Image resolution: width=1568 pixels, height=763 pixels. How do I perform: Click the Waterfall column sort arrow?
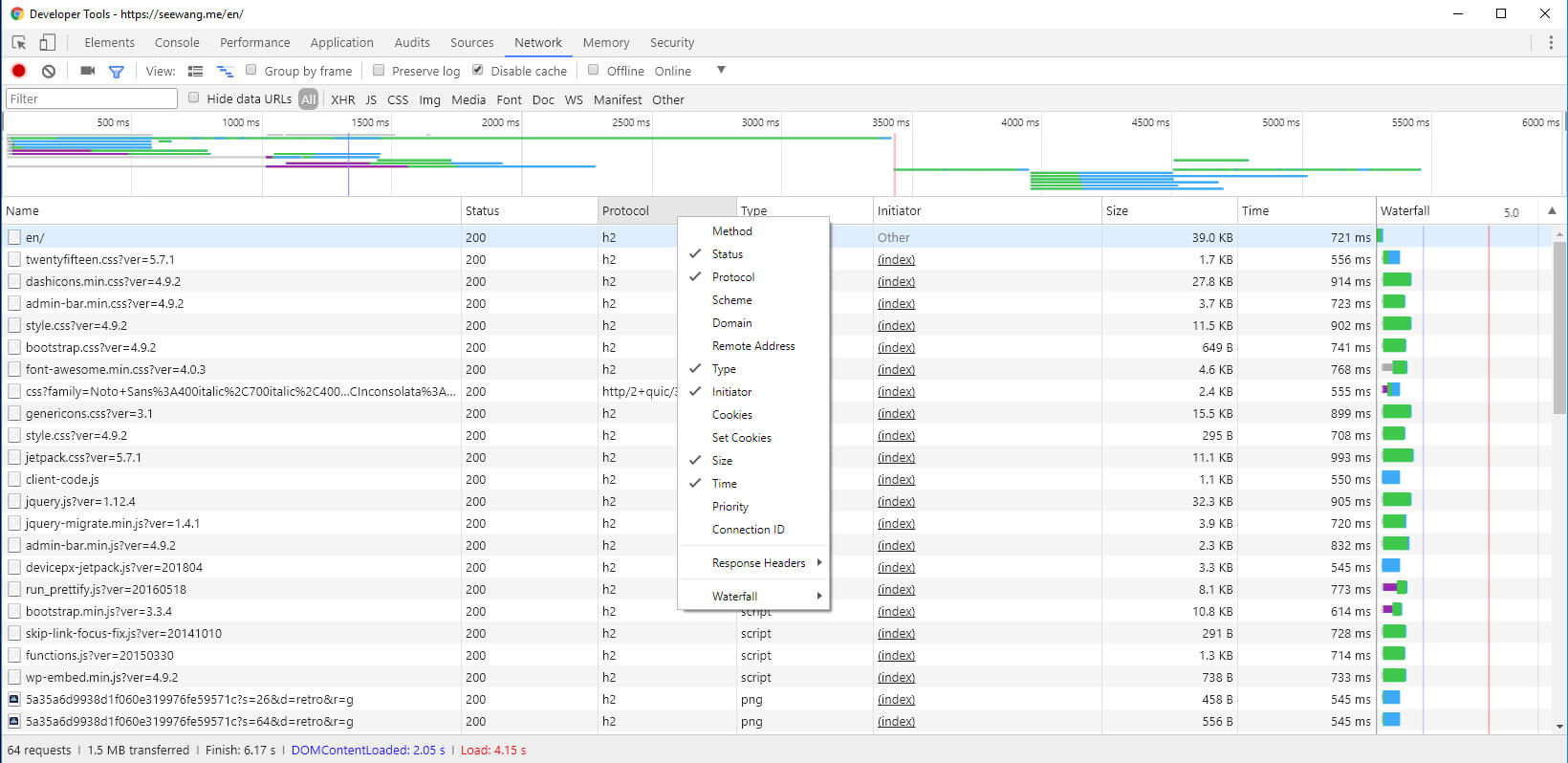pos(1552,211)
